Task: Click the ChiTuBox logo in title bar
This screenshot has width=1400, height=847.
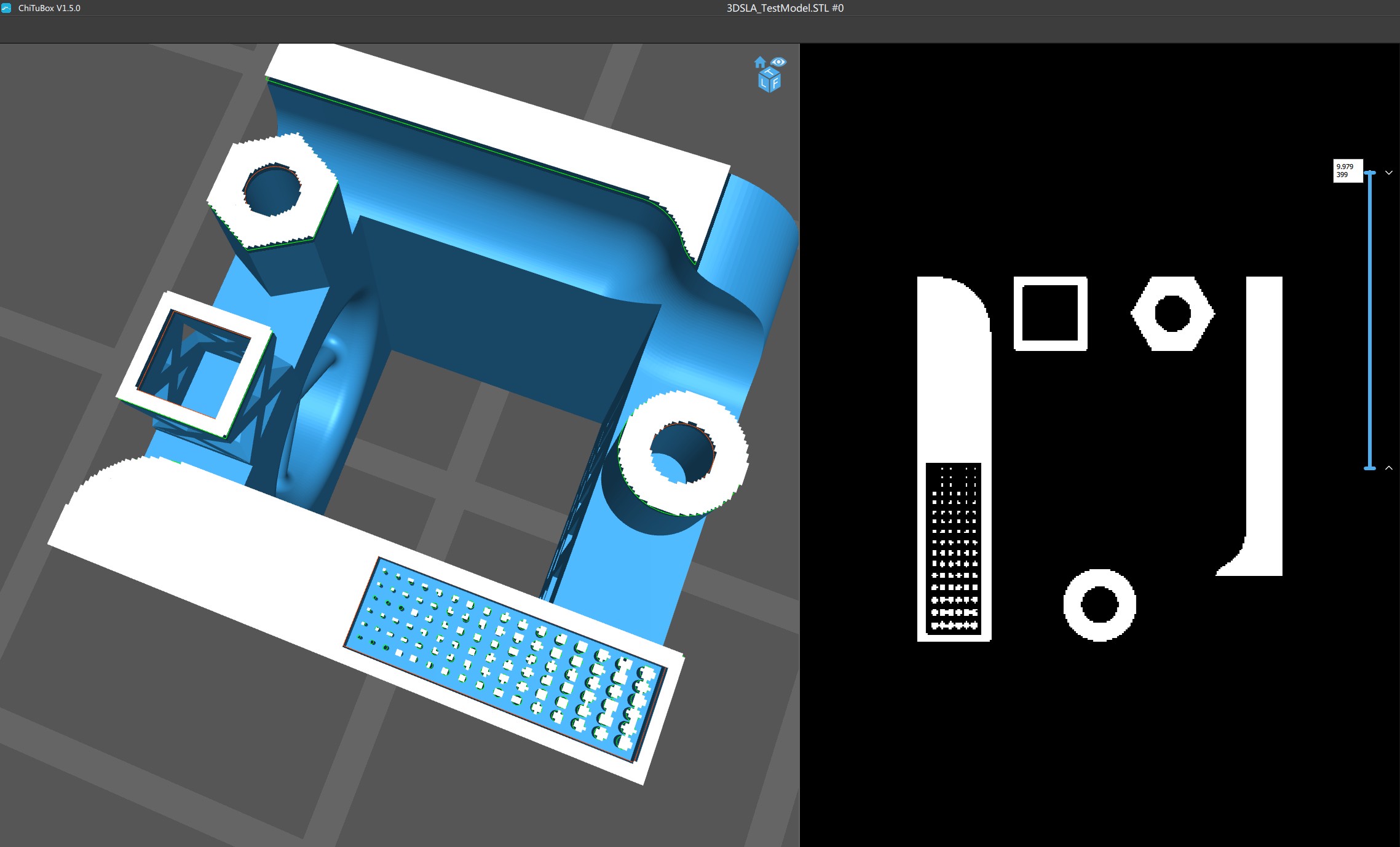Action: point(6,8)
